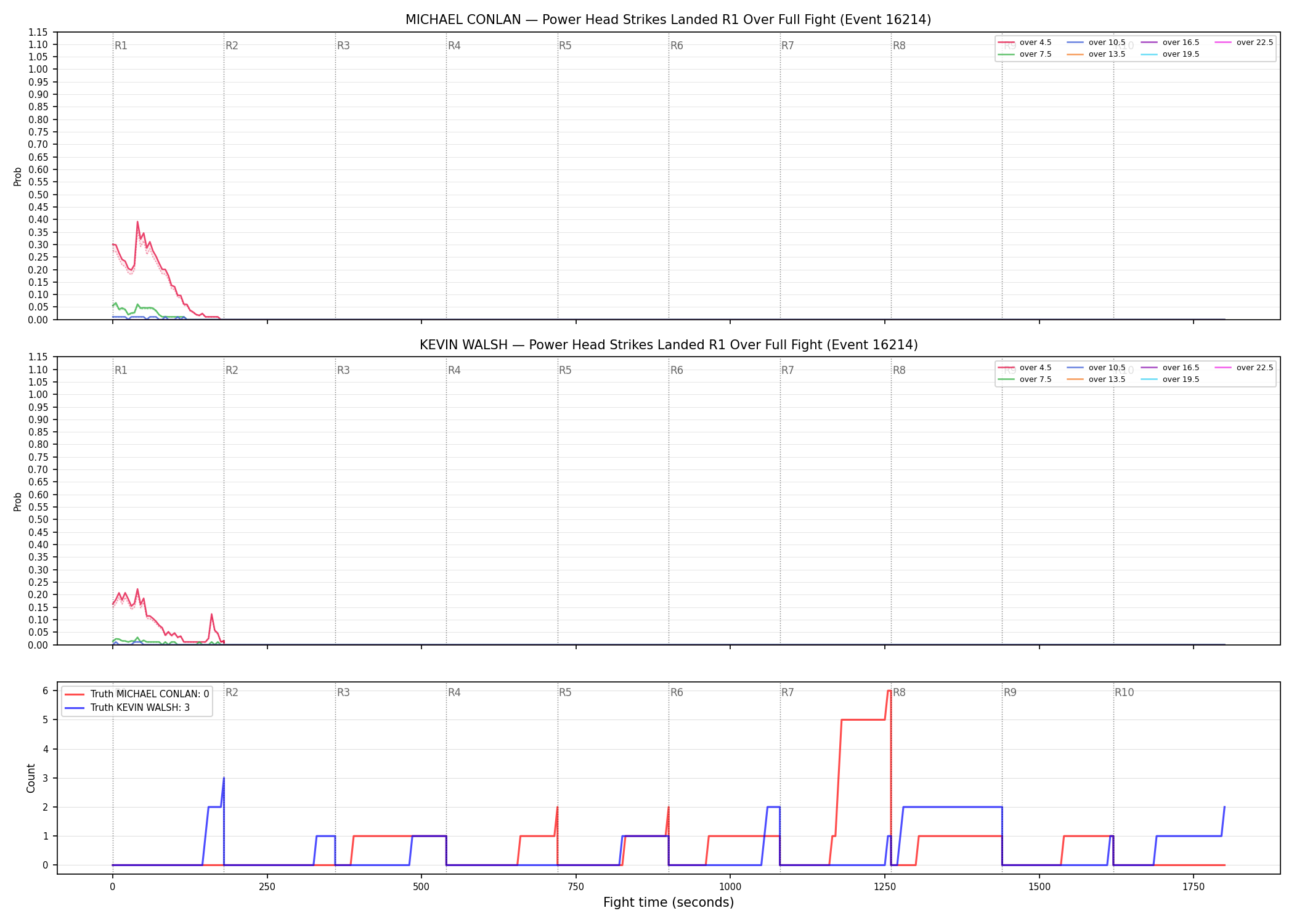The image size is (1294, 924).
Task: Click the 'Prob' y-axis label of Conlan chart
Action: click(x=18, y=176)
